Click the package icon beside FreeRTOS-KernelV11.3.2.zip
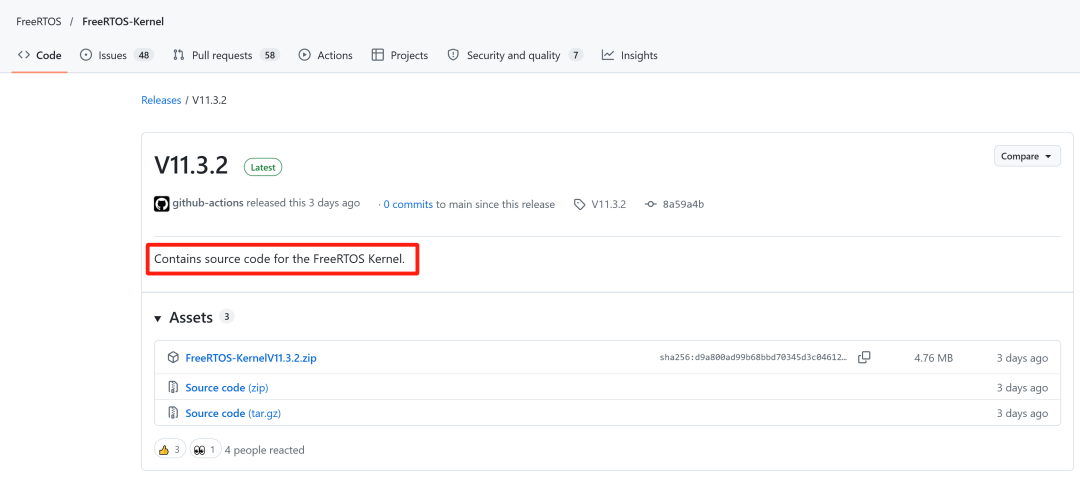This screenshot has height=479, width=1080. click(x=174, y=358)
